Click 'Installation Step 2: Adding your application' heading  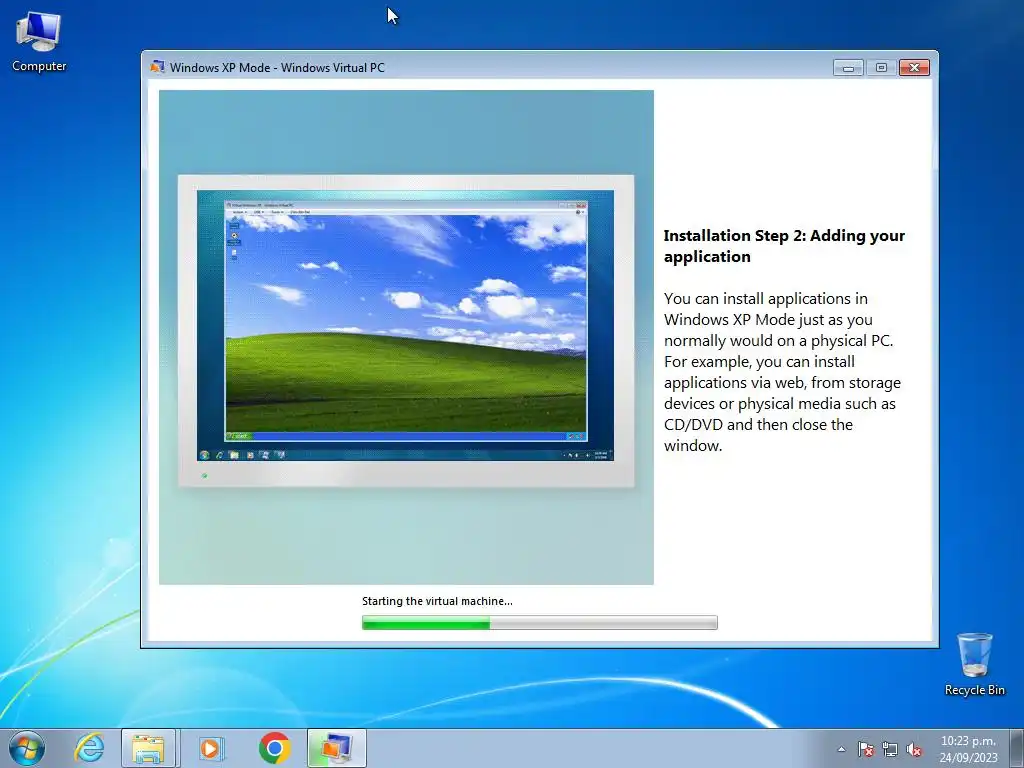pyautogui.click(x=784, y=246)
